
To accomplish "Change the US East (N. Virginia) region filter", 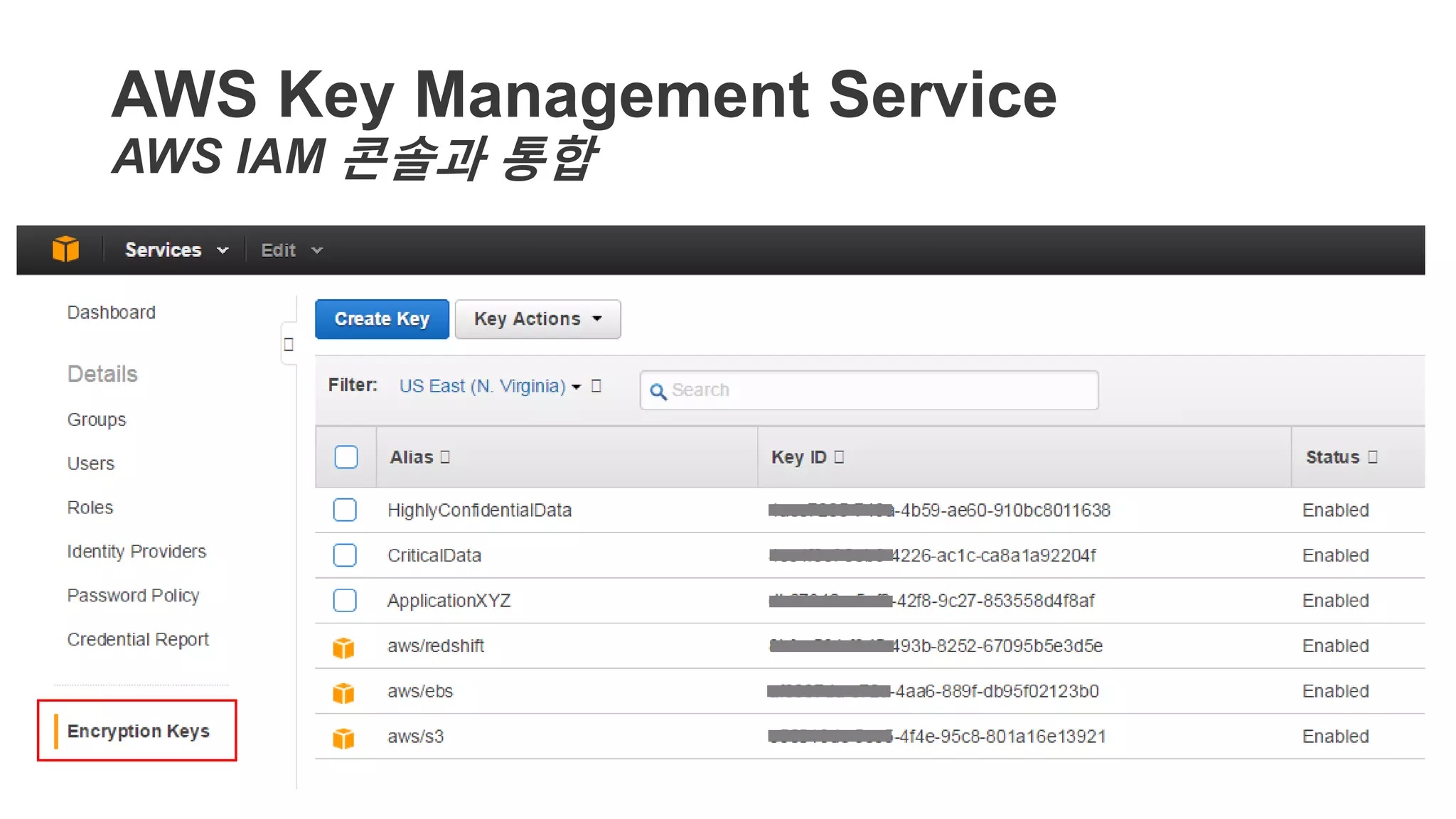I will (x=490, y=386).
